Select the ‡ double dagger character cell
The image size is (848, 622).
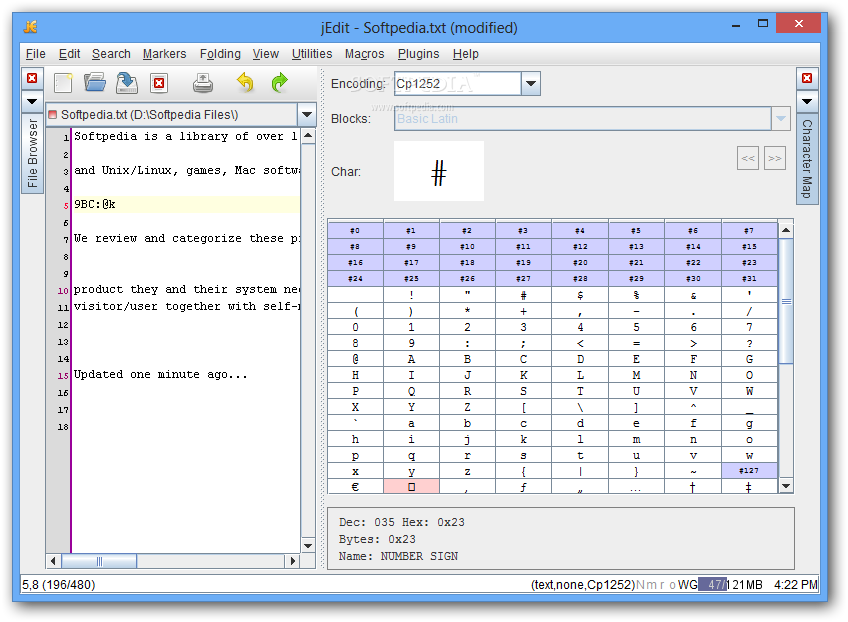click(749, 487)
